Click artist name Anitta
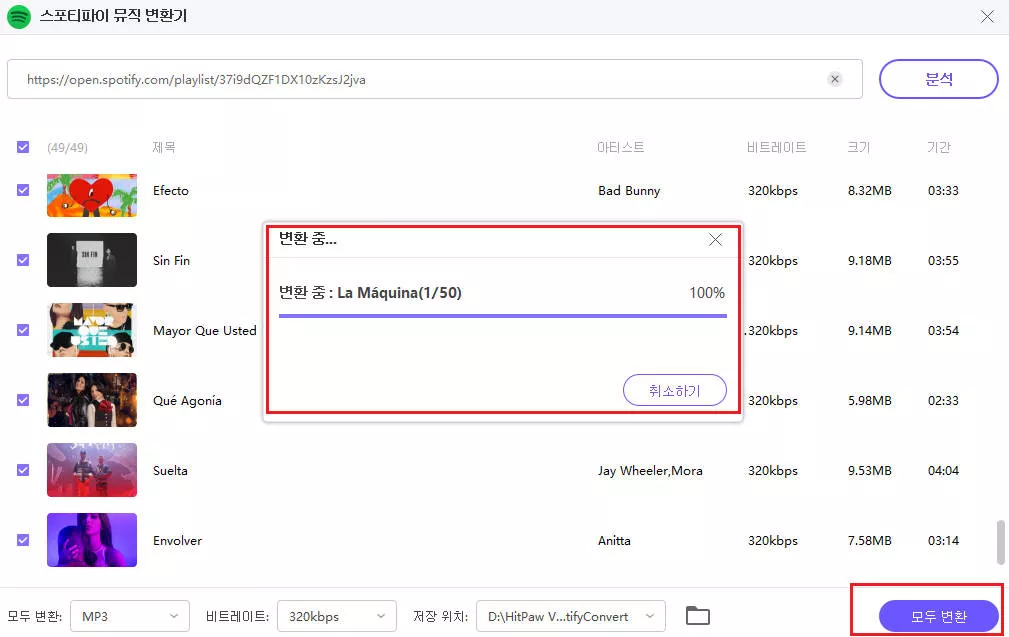Screen dimensions: 1009x637 [x=614, y=540]
